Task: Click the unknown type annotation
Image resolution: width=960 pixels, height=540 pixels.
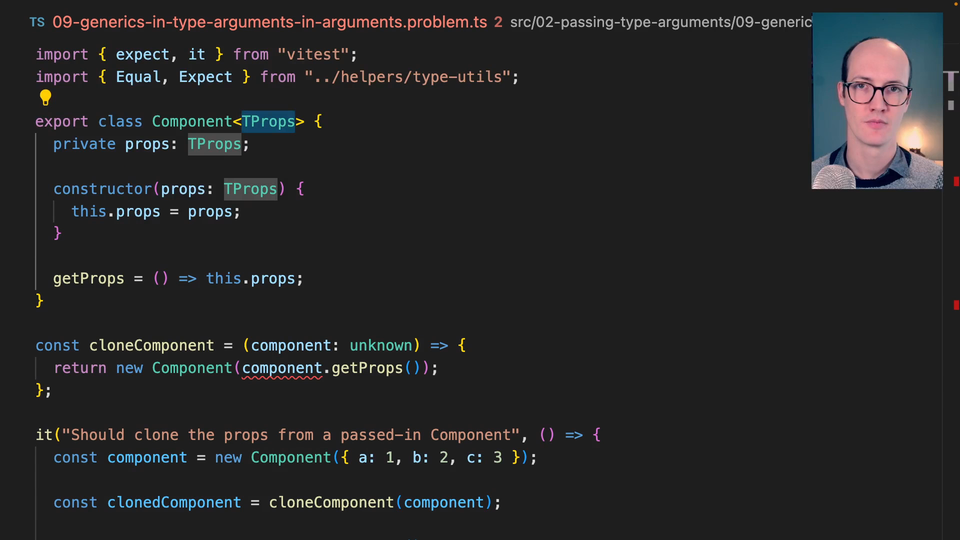Action: [380, 345]
